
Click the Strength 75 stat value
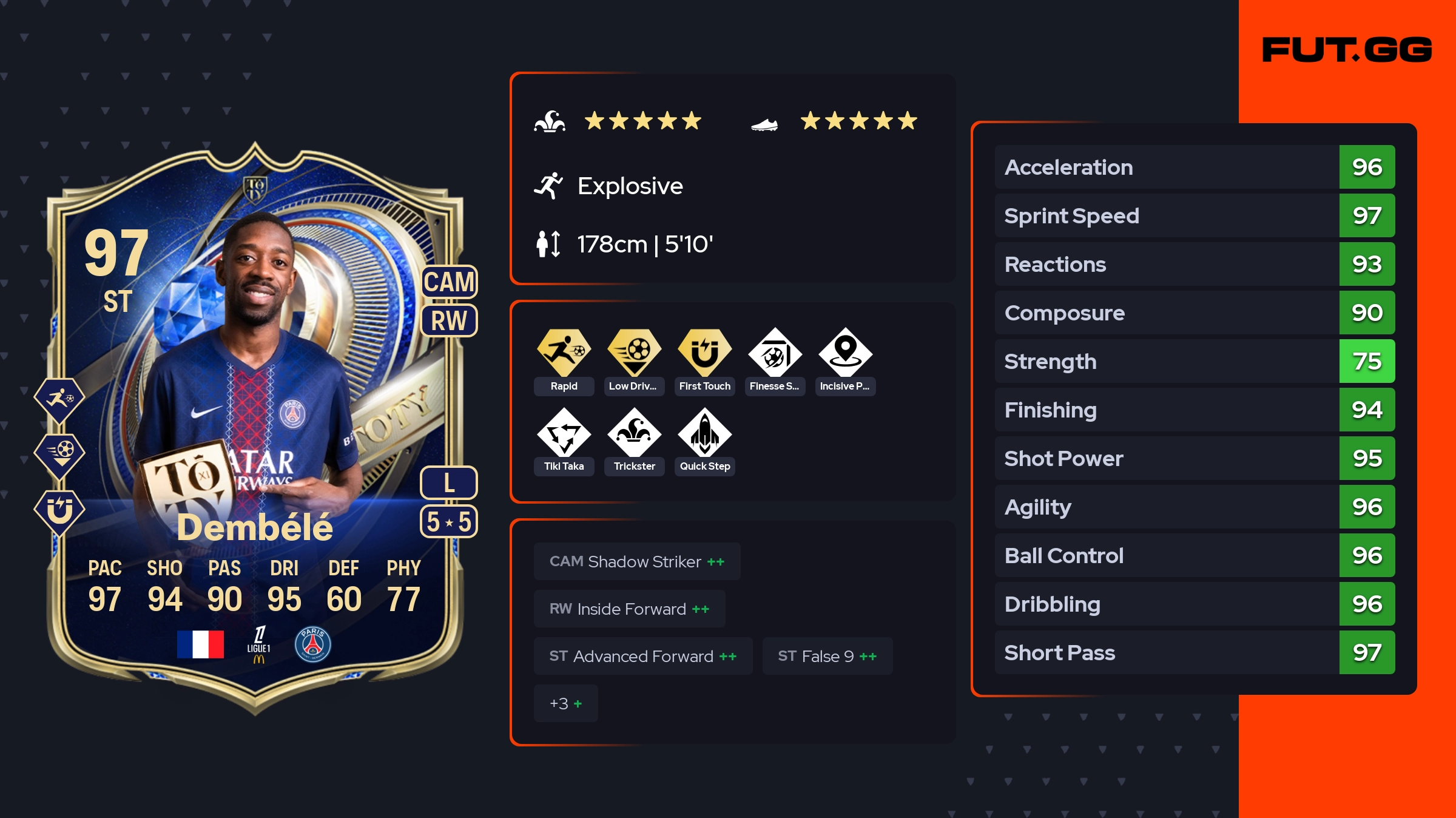[x=1367, y=361]
